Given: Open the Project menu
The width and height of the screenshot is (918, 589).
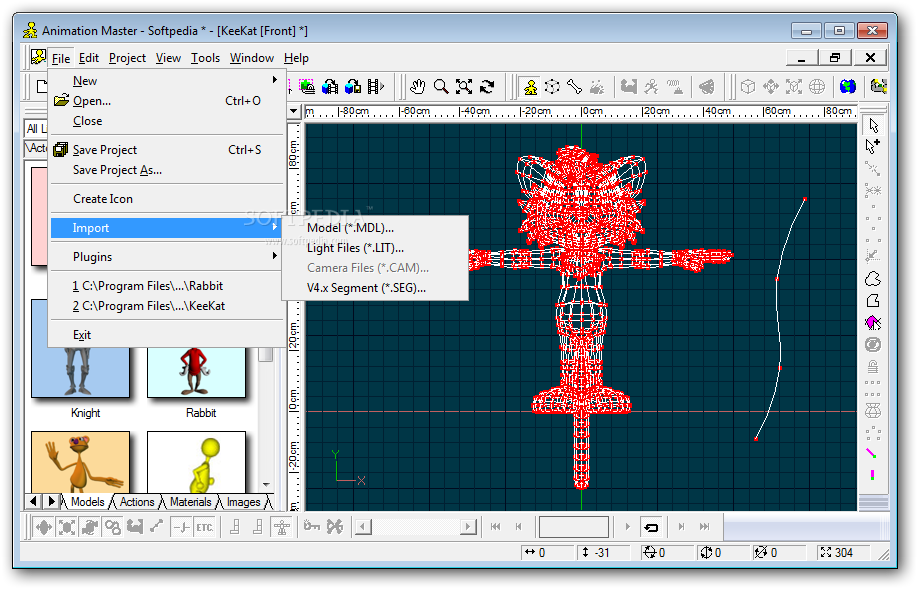Looking at the screenshot, I should click(x=127, y=58).
